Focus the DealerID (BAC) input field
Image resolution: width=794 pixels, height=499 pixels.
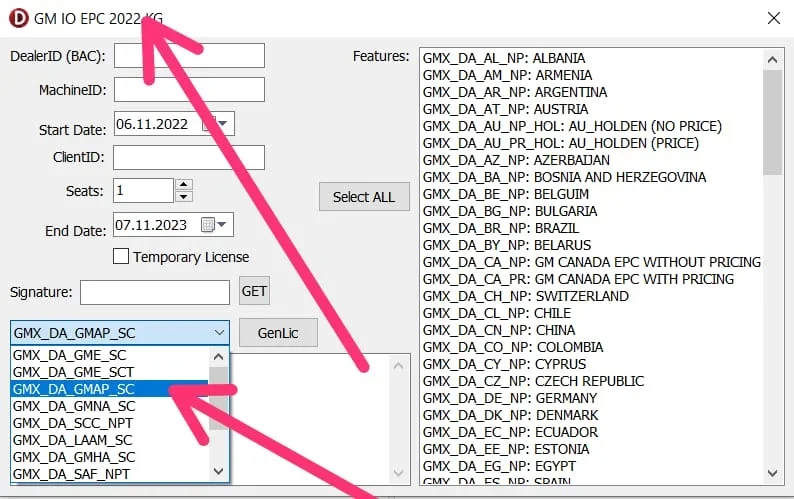click(x=189, y=56)
